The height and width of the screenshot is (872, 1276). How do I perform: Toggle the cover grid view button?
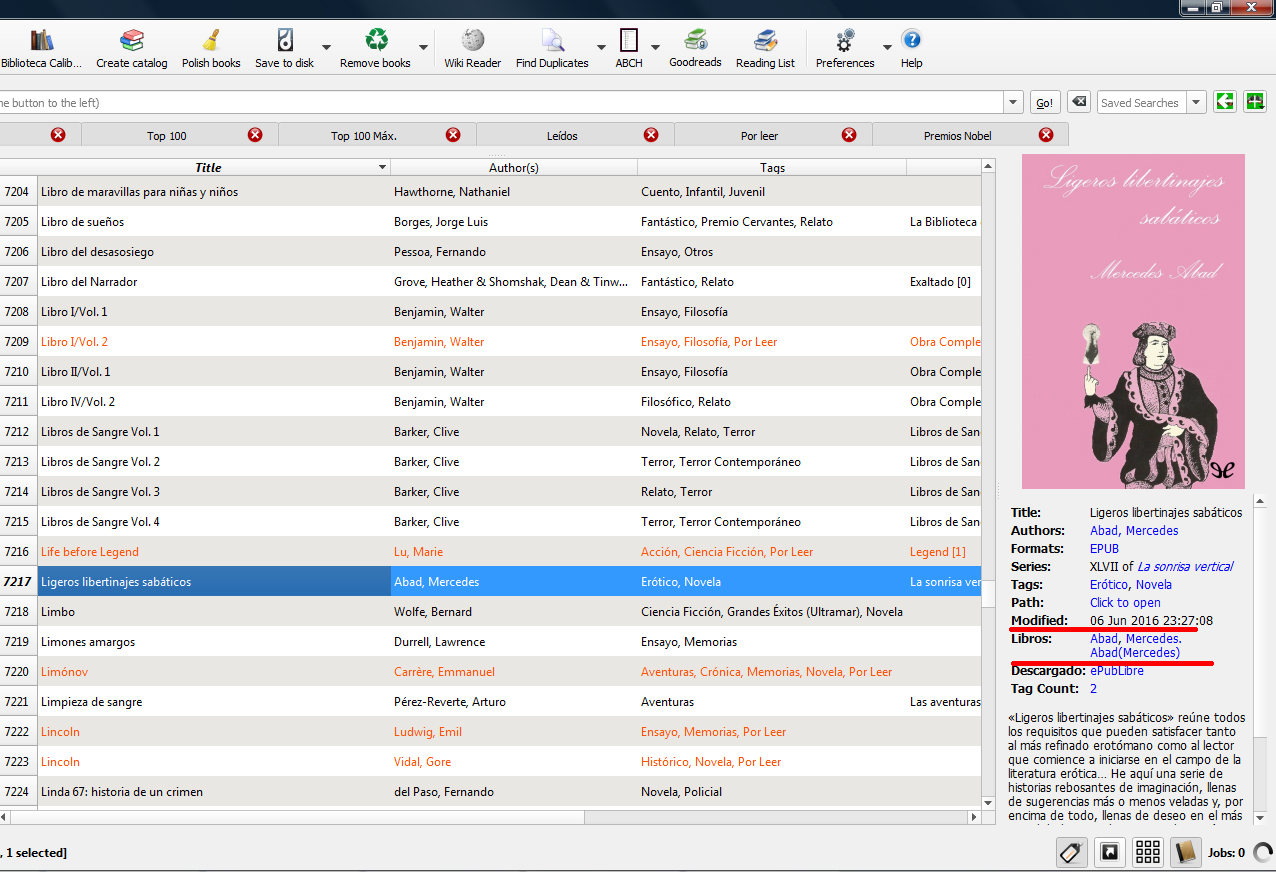(x=1147, y=853)
